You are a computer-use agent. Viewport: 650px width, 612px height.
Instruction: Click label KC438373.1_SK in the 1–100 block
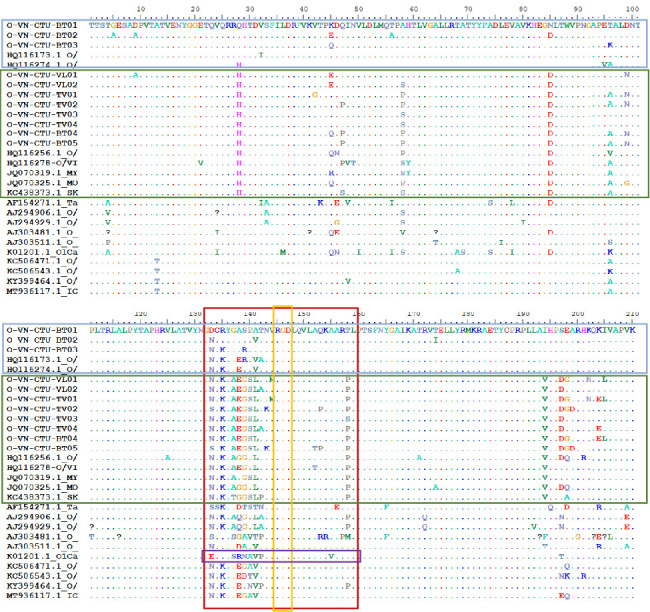tap(42, 193)
